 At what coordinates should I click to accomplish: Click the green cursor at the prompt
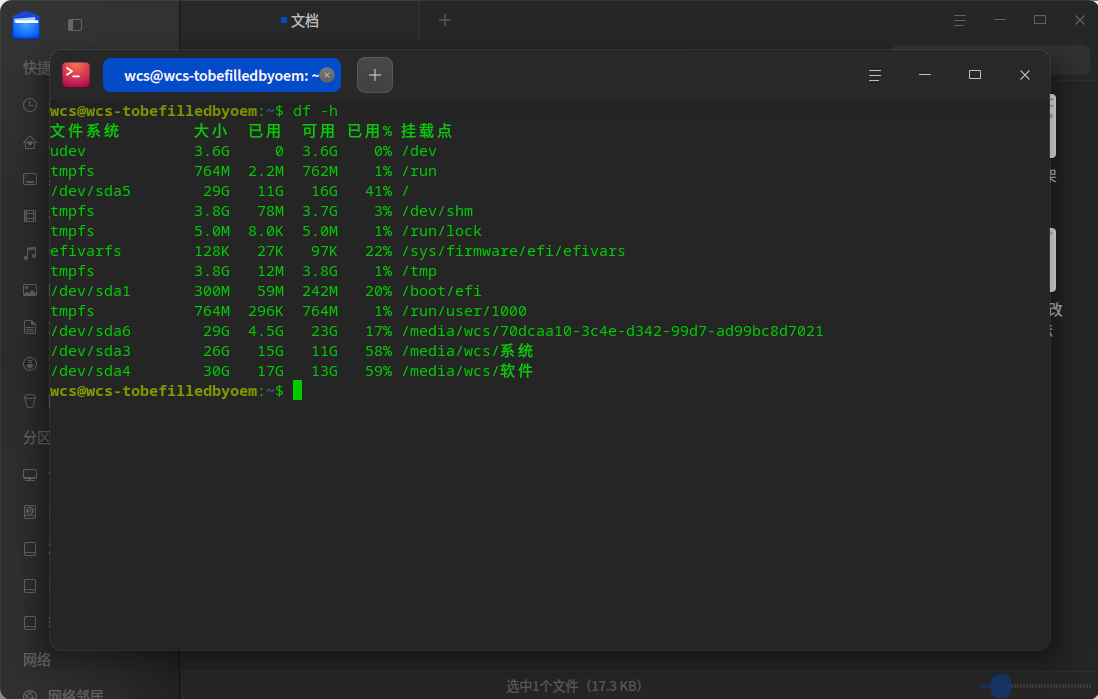[x=298, y=391]
